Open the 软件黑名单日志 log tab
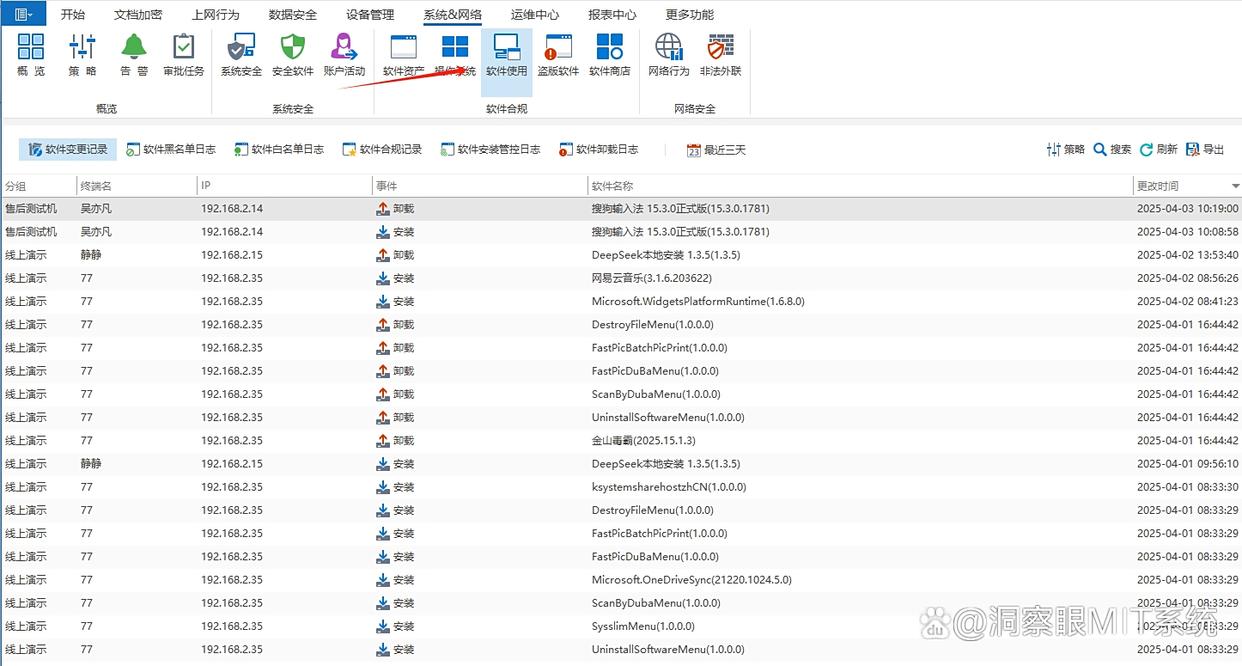 pyautogui.click(x=171, y=150)
